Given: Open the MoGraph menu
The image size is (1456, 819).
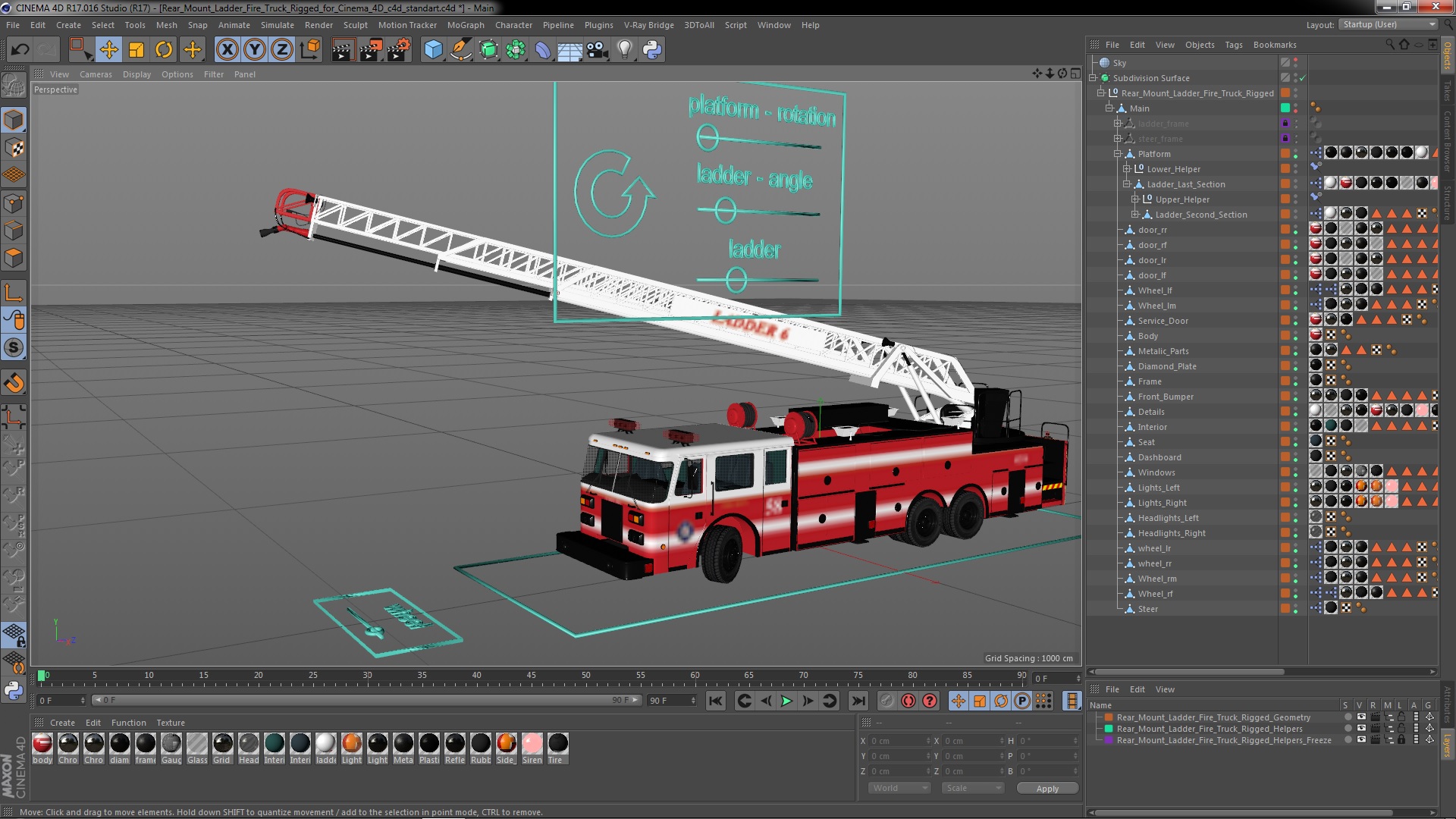Looking at the screenshot, I should pyautogui.click(x=466, y=25).
